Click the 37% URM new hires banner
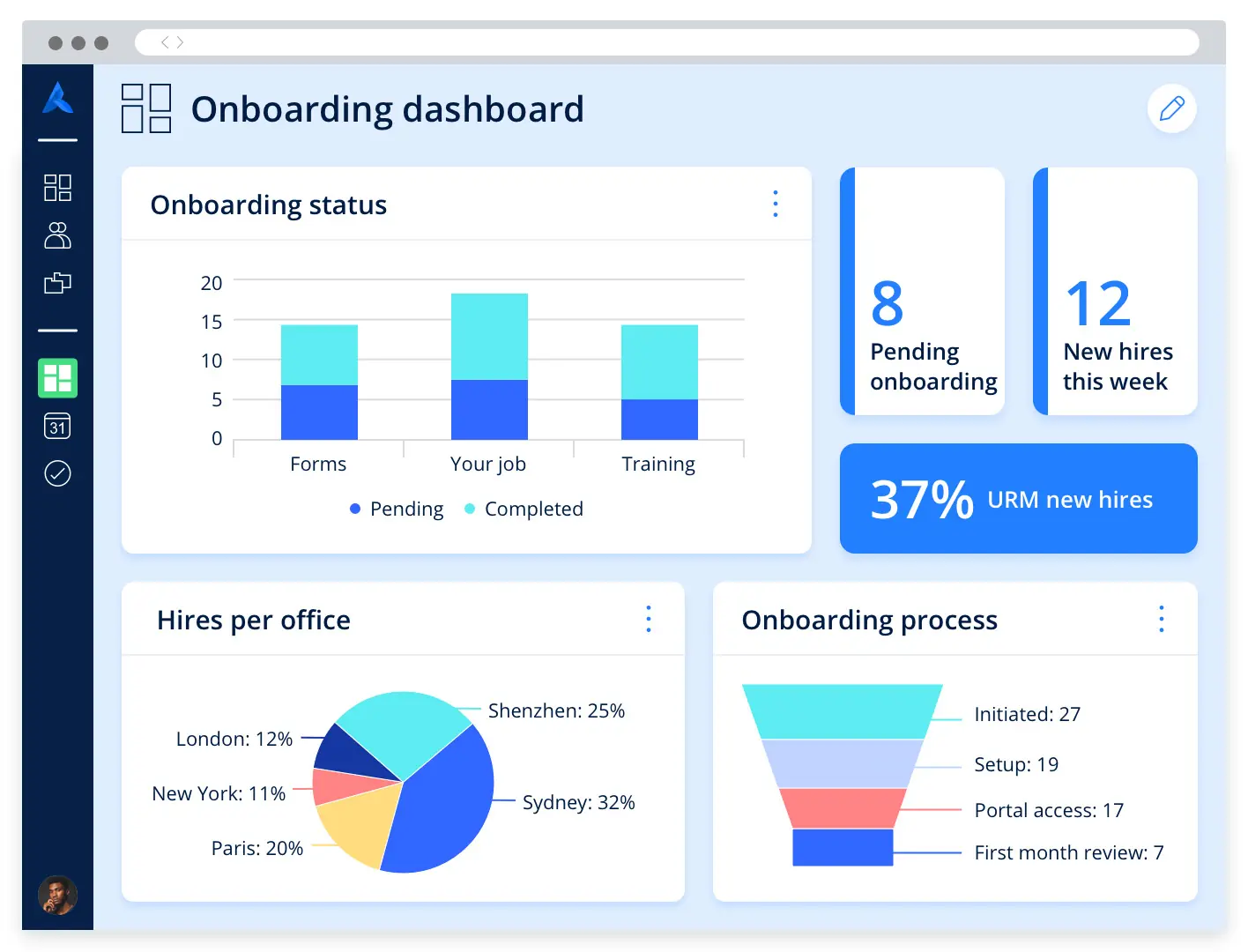Image resolution: width=1248 pixels, height=952 pixels. pos(1018,499)
